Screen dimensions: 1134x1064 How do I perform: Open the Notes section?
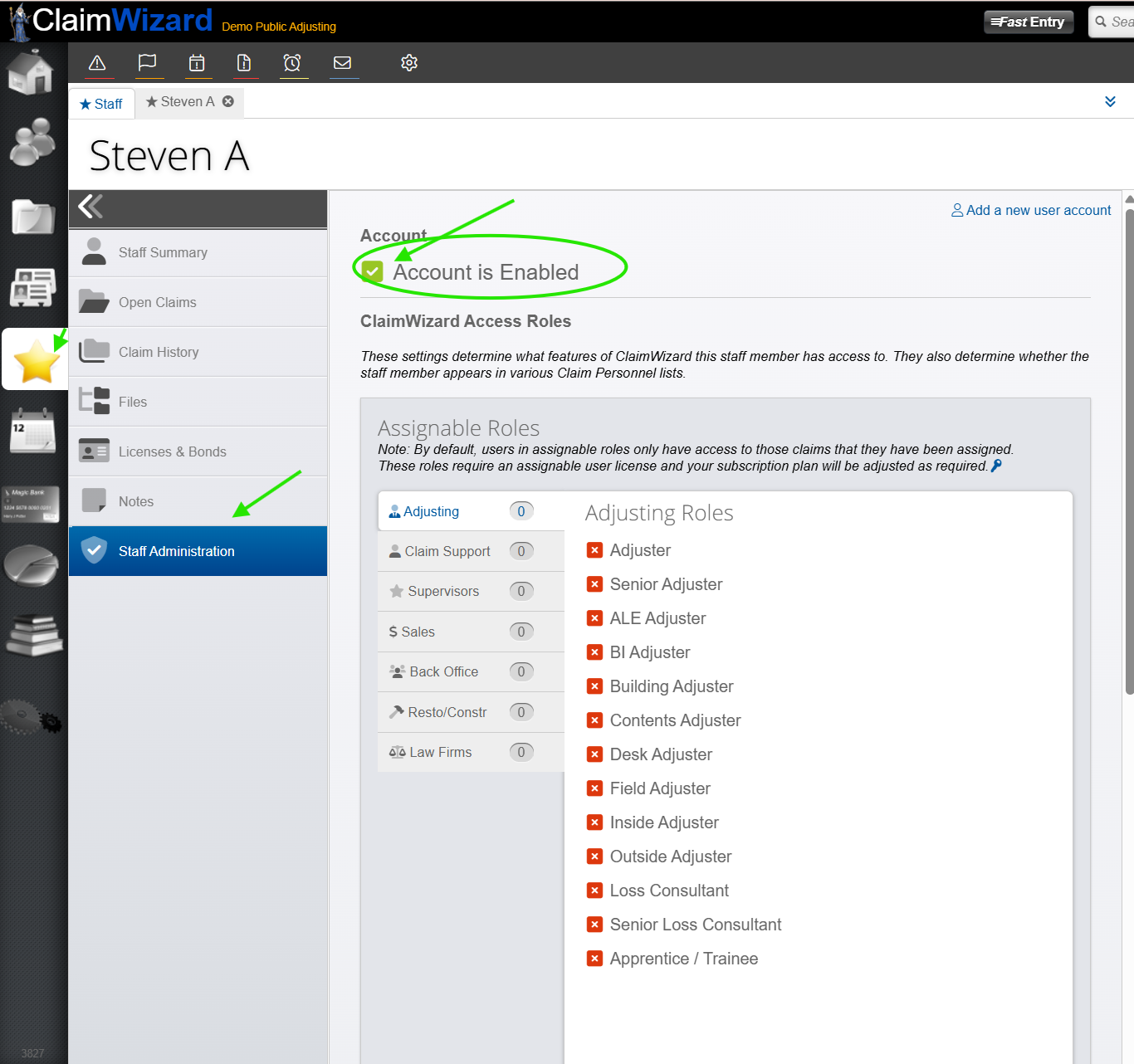click(x=198, y=501)
